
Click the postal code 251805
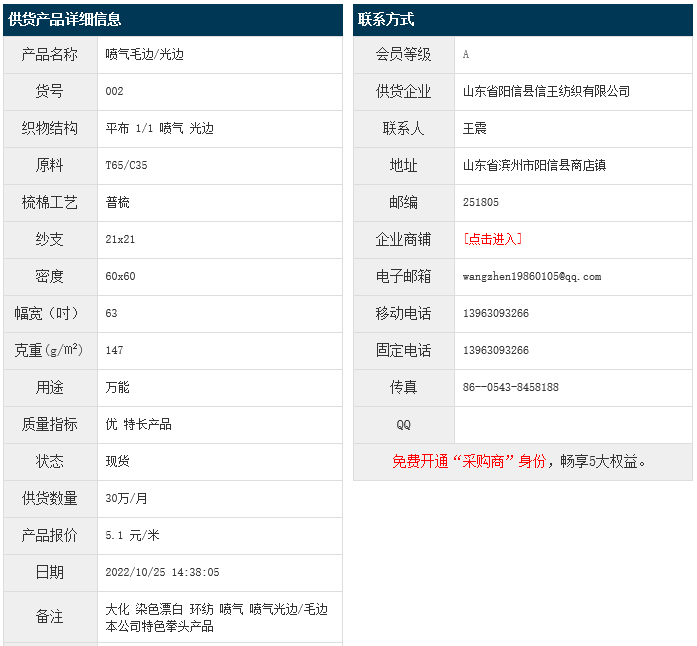[481, 202]
